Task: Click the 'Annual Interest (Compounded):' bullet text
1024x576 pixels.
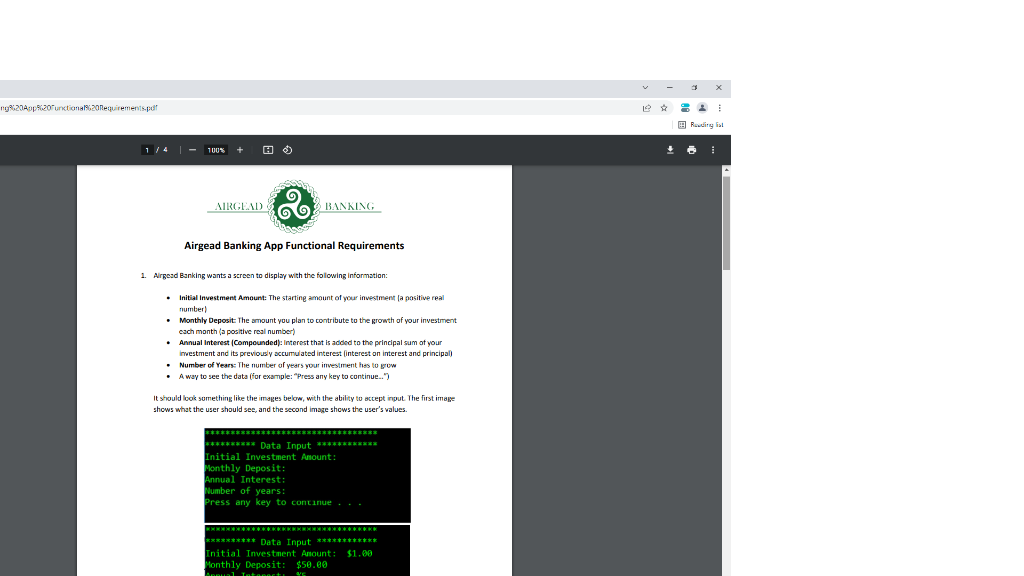Action: click(x=231, y=343)
